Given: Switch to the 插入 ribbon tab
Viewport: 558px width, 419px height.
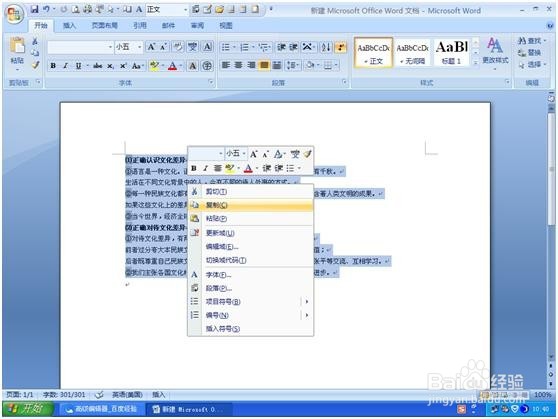Looking at the screenshot, I should click(x=69, y=25).
